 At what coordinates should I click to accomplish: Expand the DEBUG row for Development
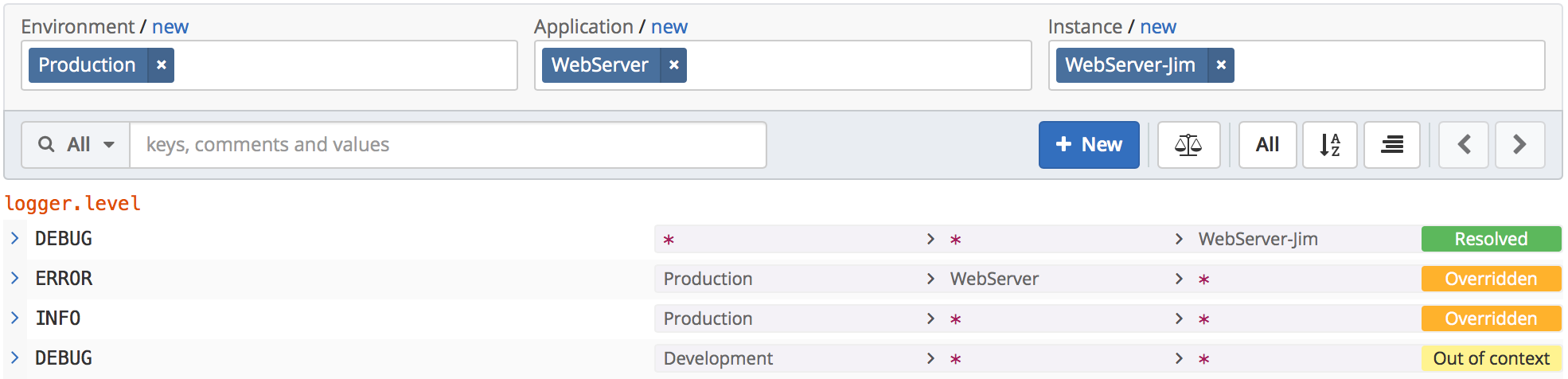[x=15, y=358]
